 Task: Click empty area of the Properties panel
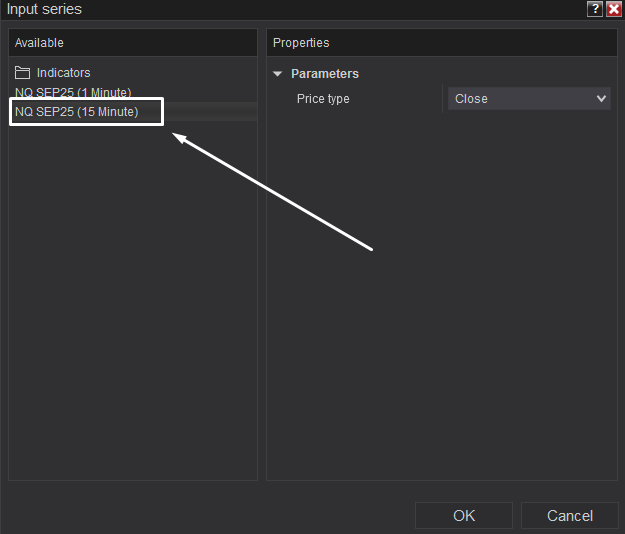(x=442, y=297)
